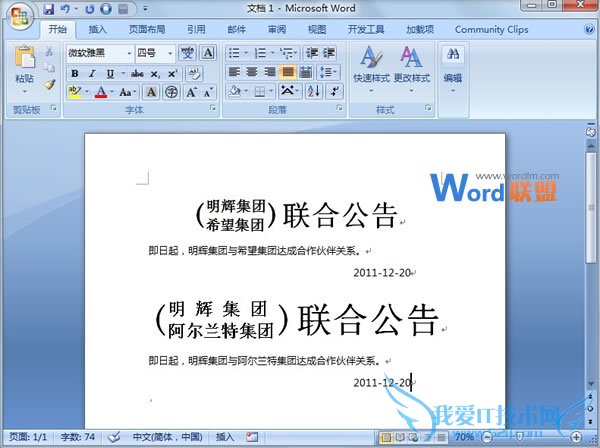The image size is (600, 448).
Task: Expand the multilevel list dropdown
Action: tap(296, 53)
